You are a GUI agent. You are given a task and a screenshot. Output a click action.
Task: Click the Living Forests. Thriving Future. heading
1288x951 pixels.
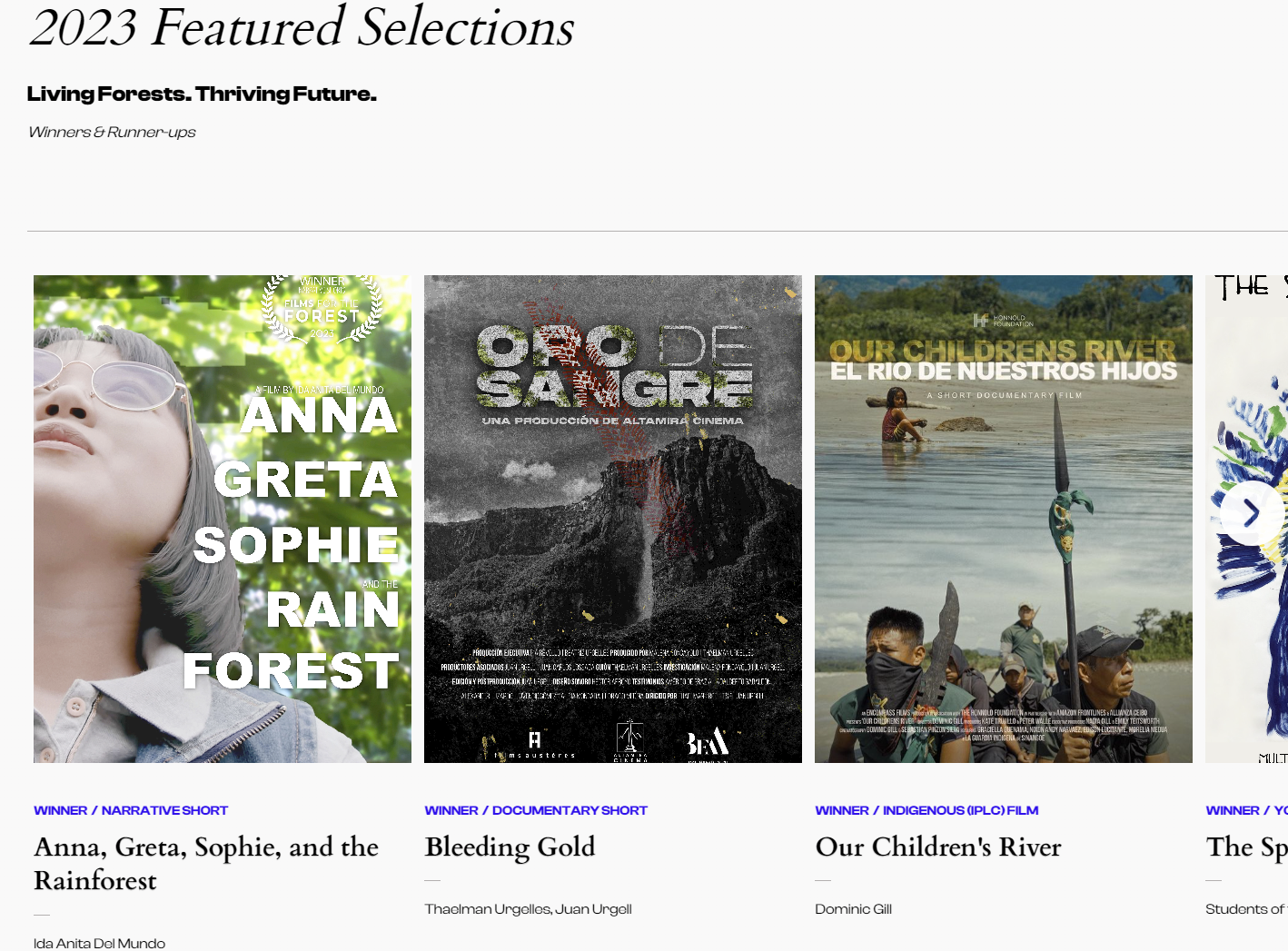click(202, 94)
